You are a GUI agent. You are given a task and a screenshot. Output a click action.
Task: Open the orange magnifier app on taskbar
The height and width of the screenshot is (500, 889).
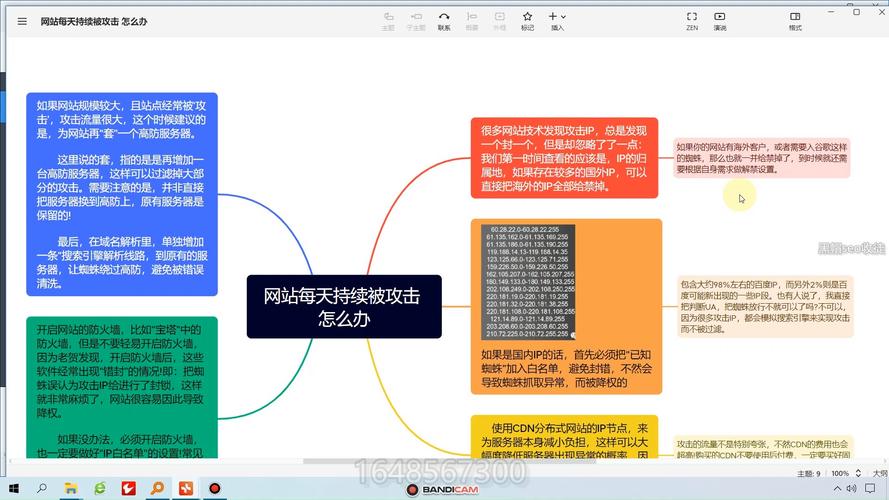pos(157,488)
